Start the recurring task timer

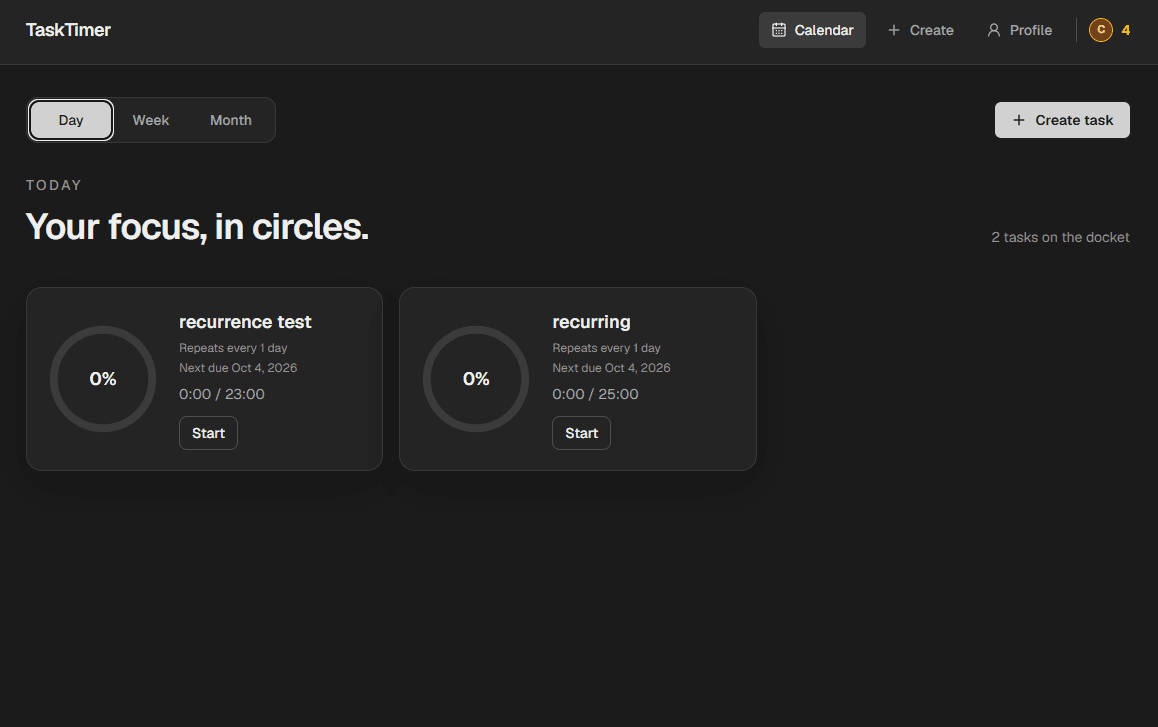tap(581, 433)
